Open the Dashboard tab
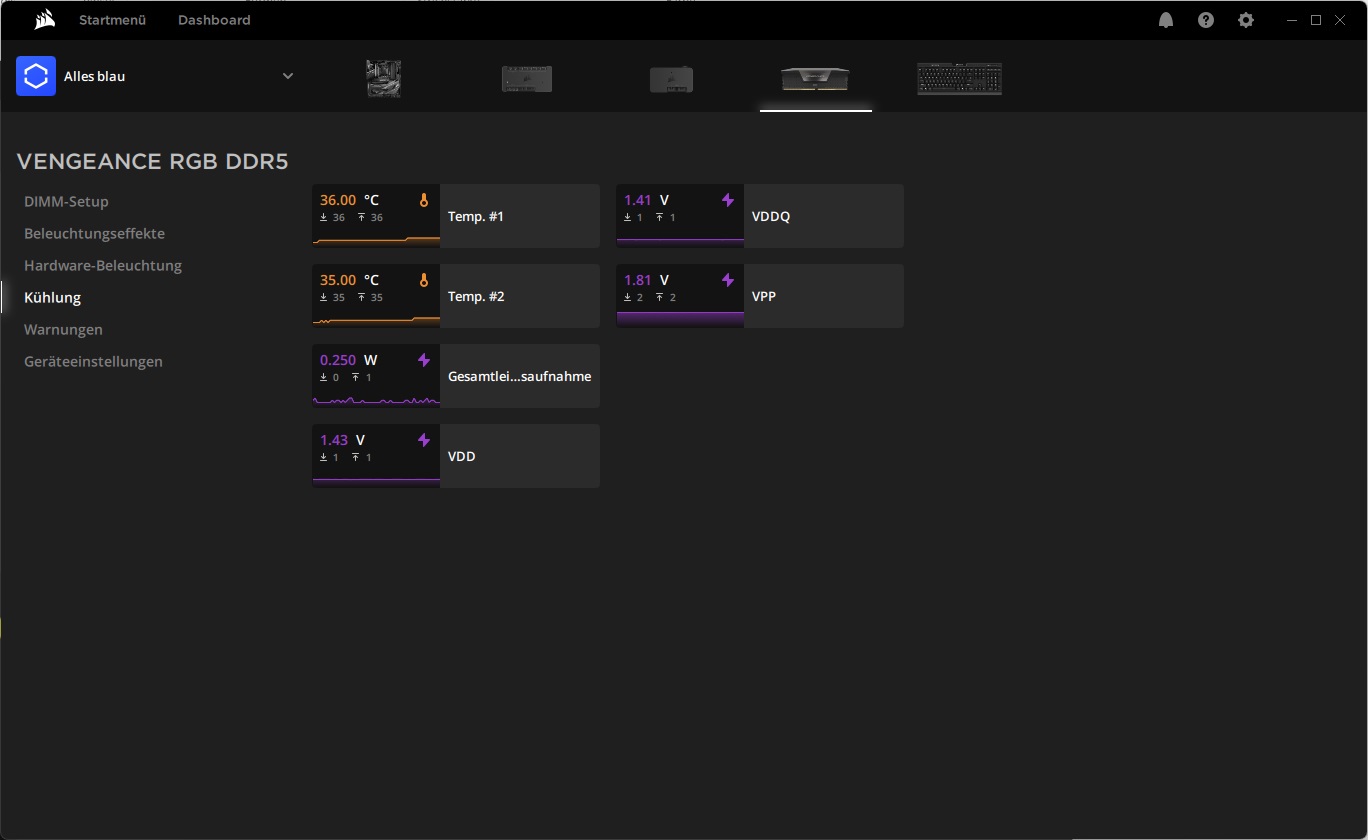Image resolution: width=1368 pixels, height=840 pixels. click(x=214, y=20)
